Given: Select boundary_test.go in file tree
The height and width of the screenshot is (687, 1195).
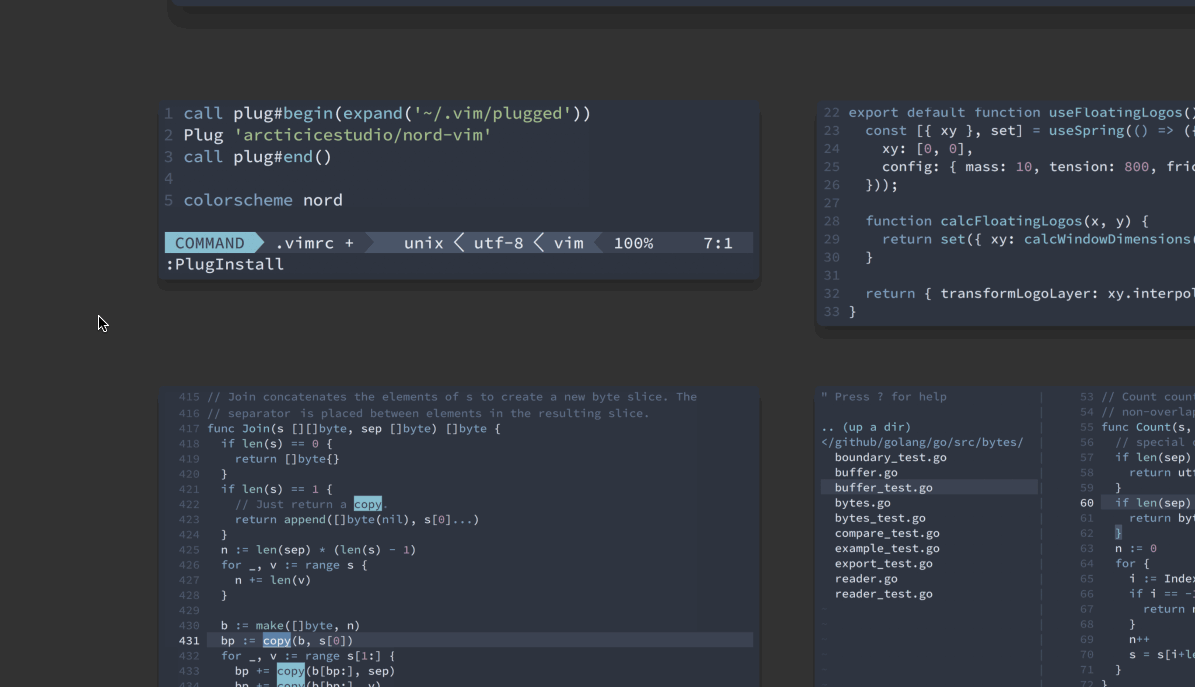Looking at the screenshot, I should [x=890, y=457].
